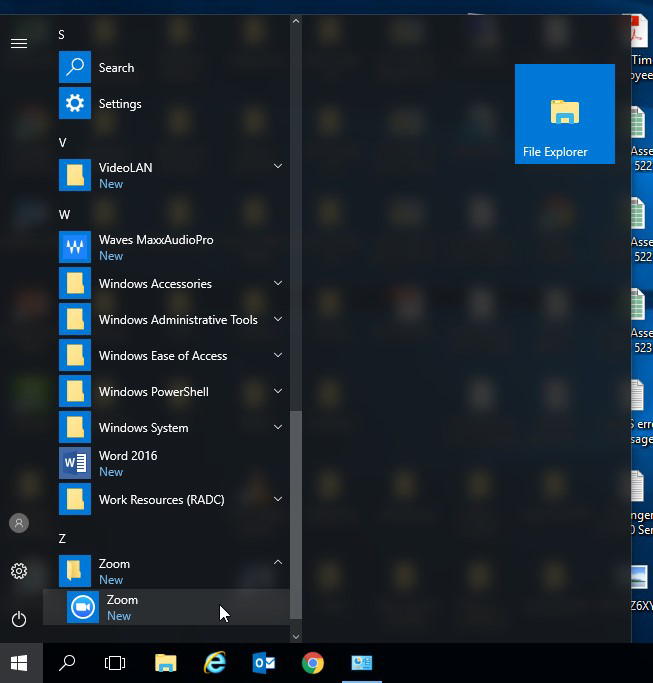
Task: Collapse the Zoom folder chevron
Action: (277, 562)
